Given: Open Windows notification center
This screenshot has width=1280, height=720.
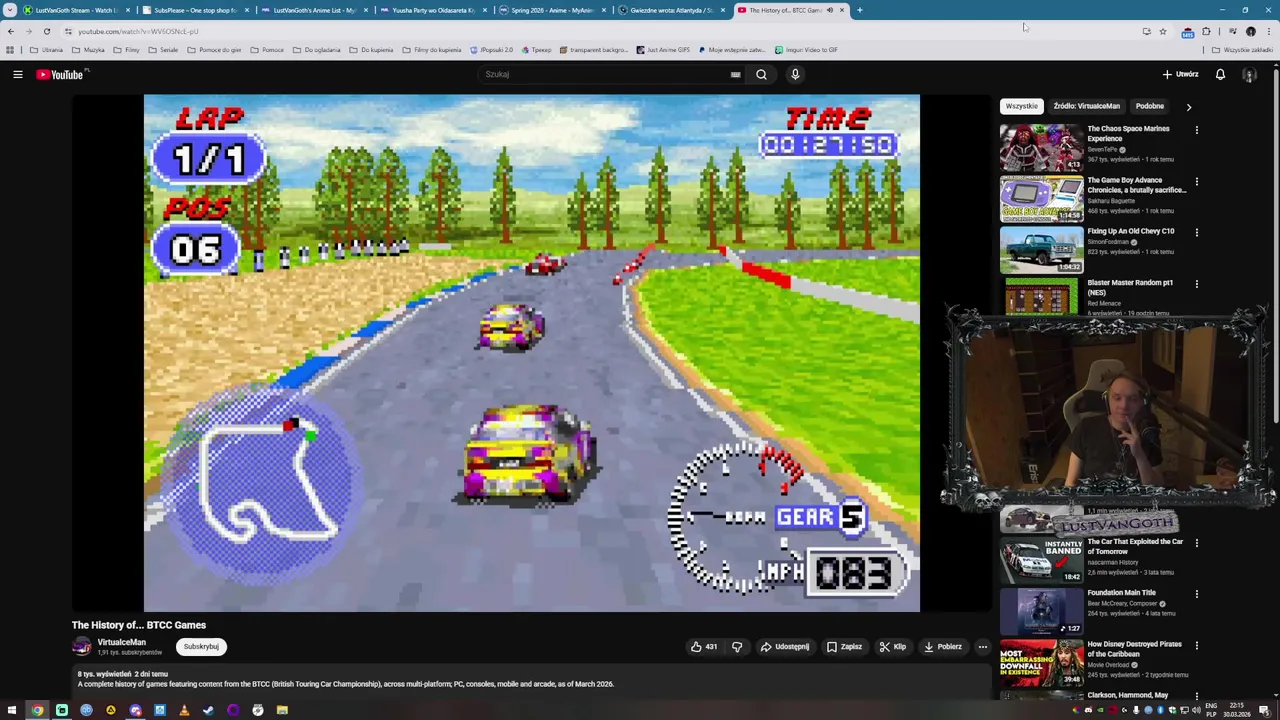Looking at the screenshot, I should click(x=1265, y=710).
